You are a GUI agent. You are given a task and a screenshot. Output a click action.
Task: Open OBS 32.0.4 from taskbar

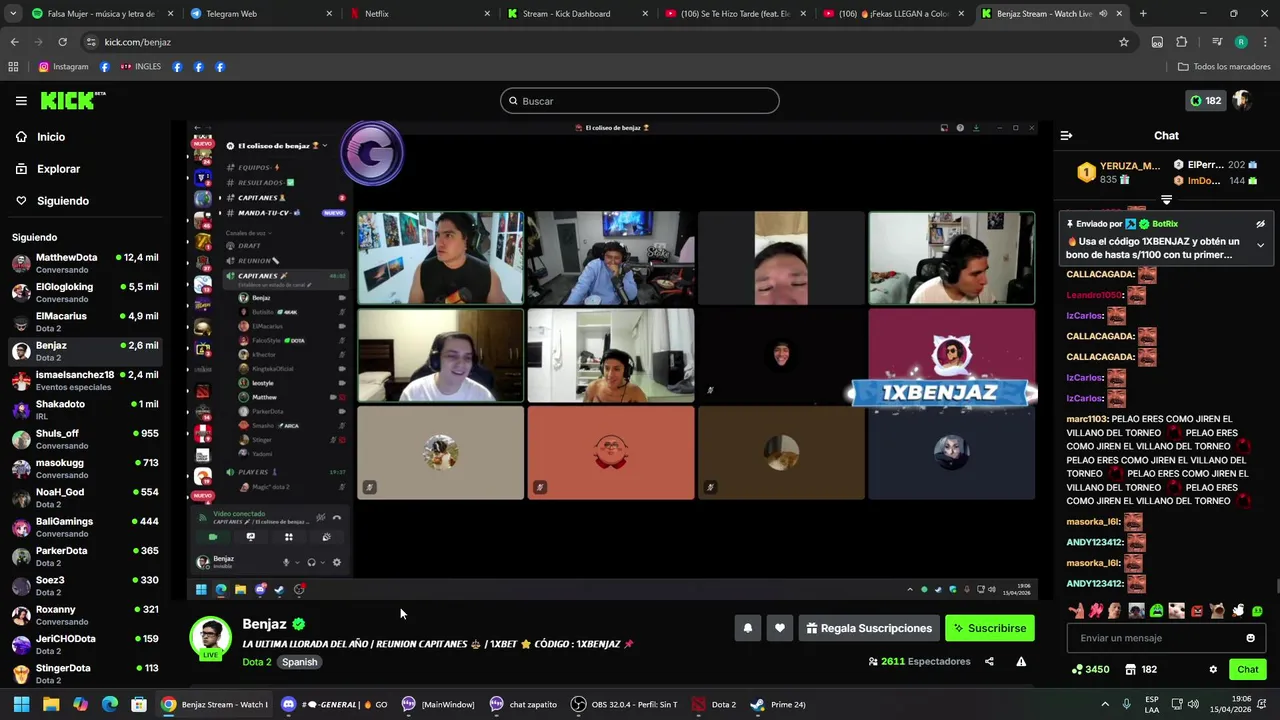[x=624, y=704]
